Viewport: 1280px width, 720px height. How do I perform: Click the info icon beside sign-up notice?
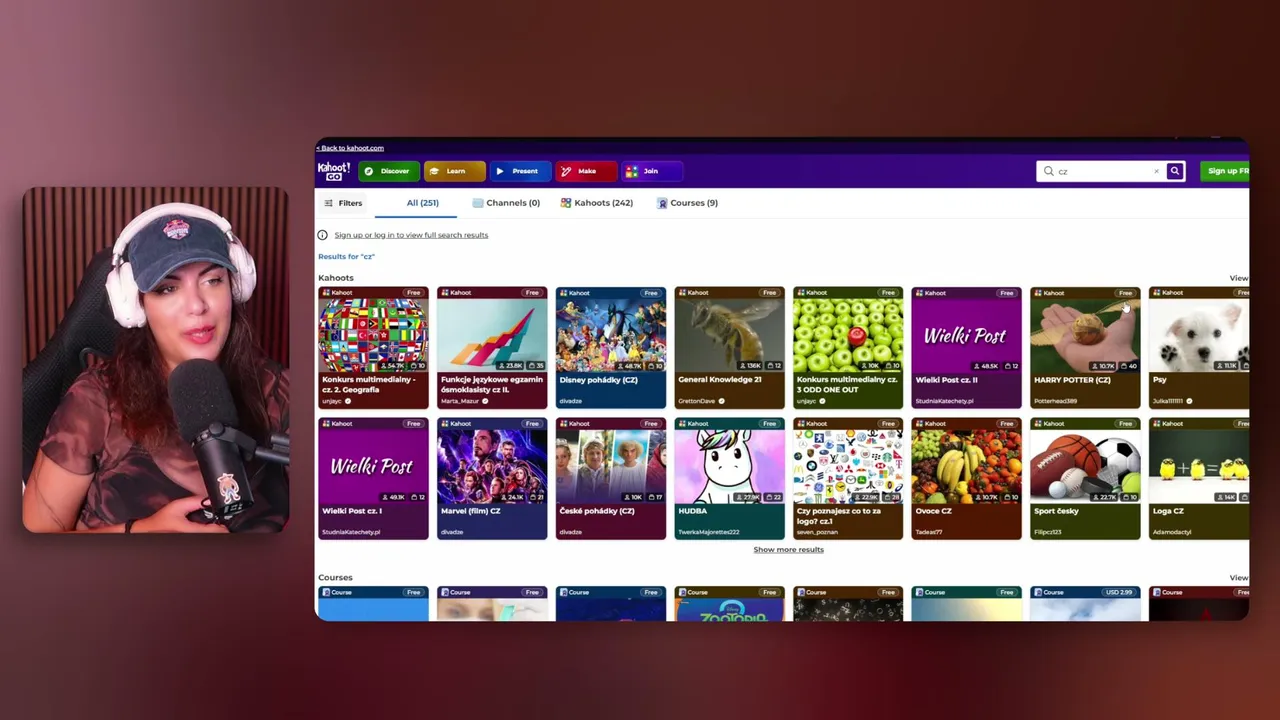point(322,235)
